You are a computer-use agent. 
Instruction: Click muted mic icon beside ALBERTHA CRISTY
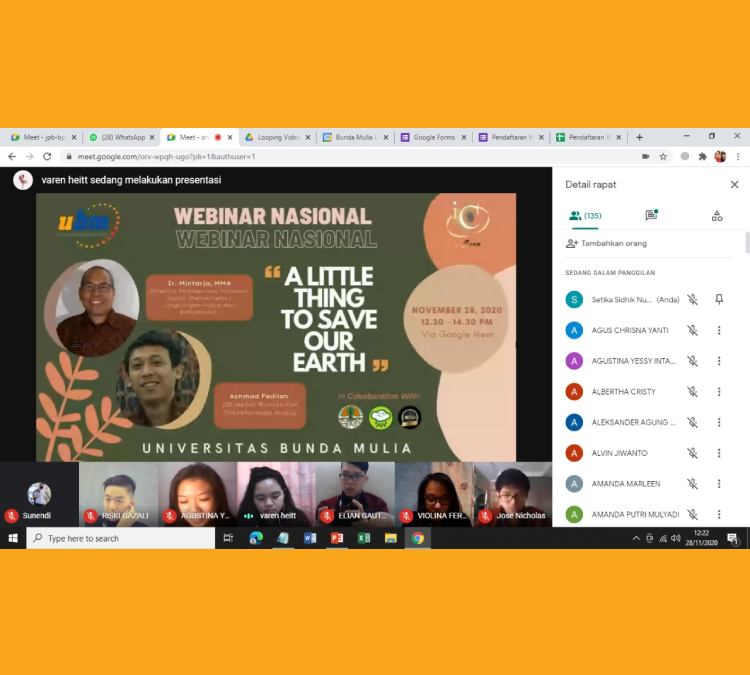pos(692,392)
